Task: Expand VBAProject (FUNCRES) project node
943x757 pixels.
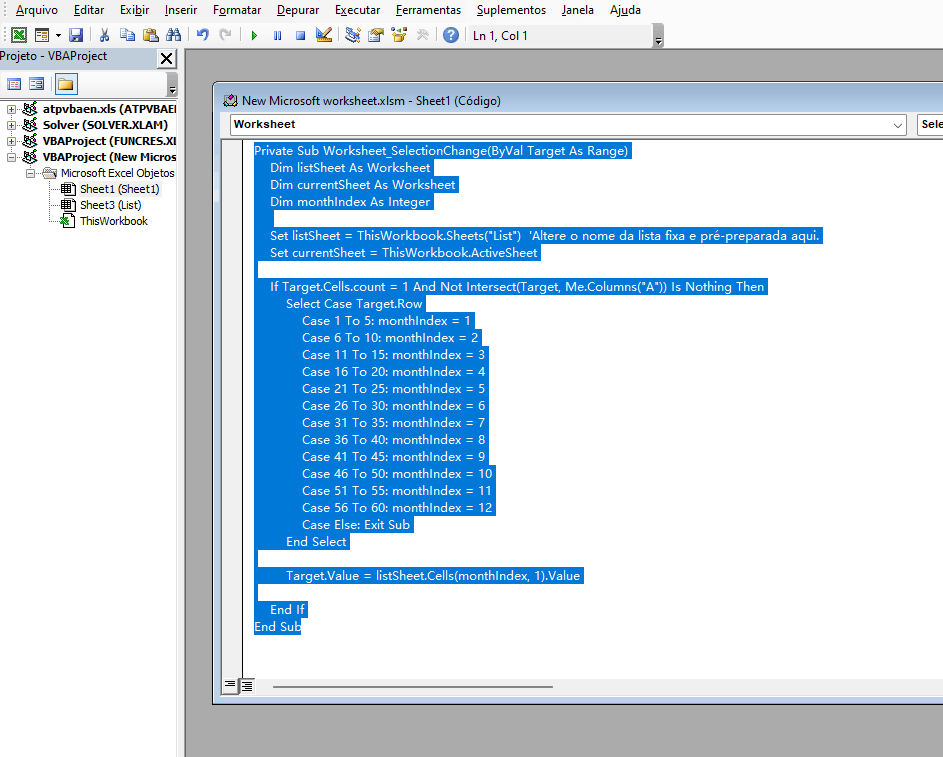Action: pos(11,141)
